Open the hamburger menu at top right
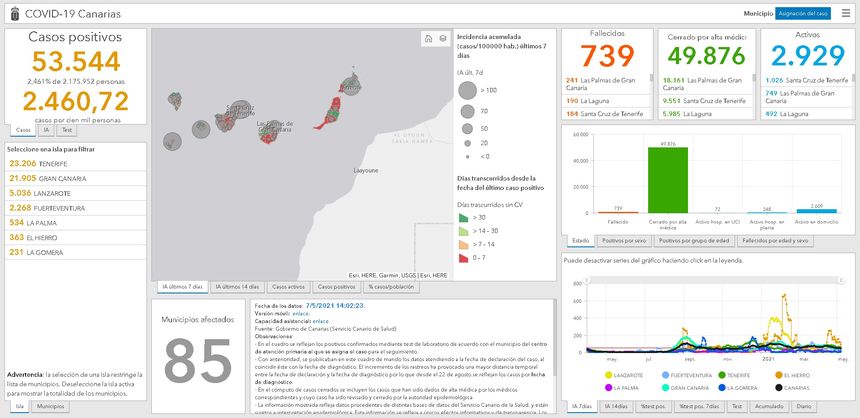Image resolution: width=860 pixels, height=418 pixels. click(x=847, y=14)
